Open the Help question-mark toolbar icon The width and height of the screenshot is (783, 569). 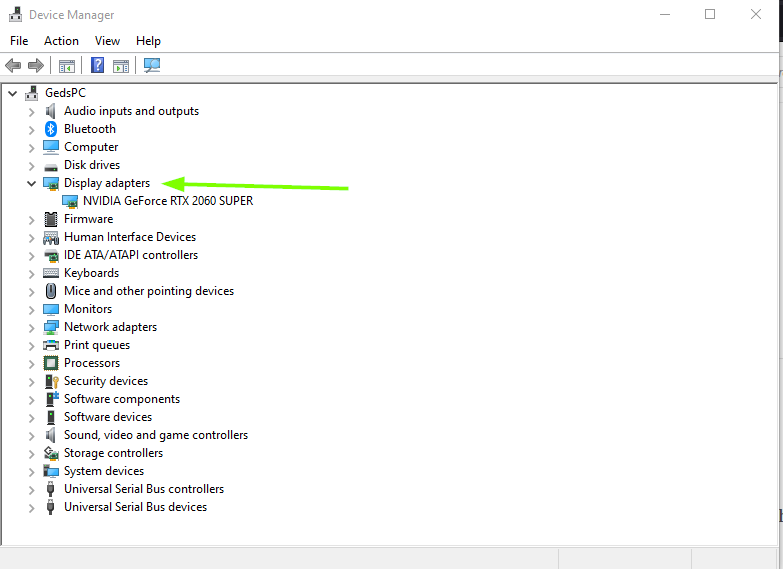[x=97, y=65]
